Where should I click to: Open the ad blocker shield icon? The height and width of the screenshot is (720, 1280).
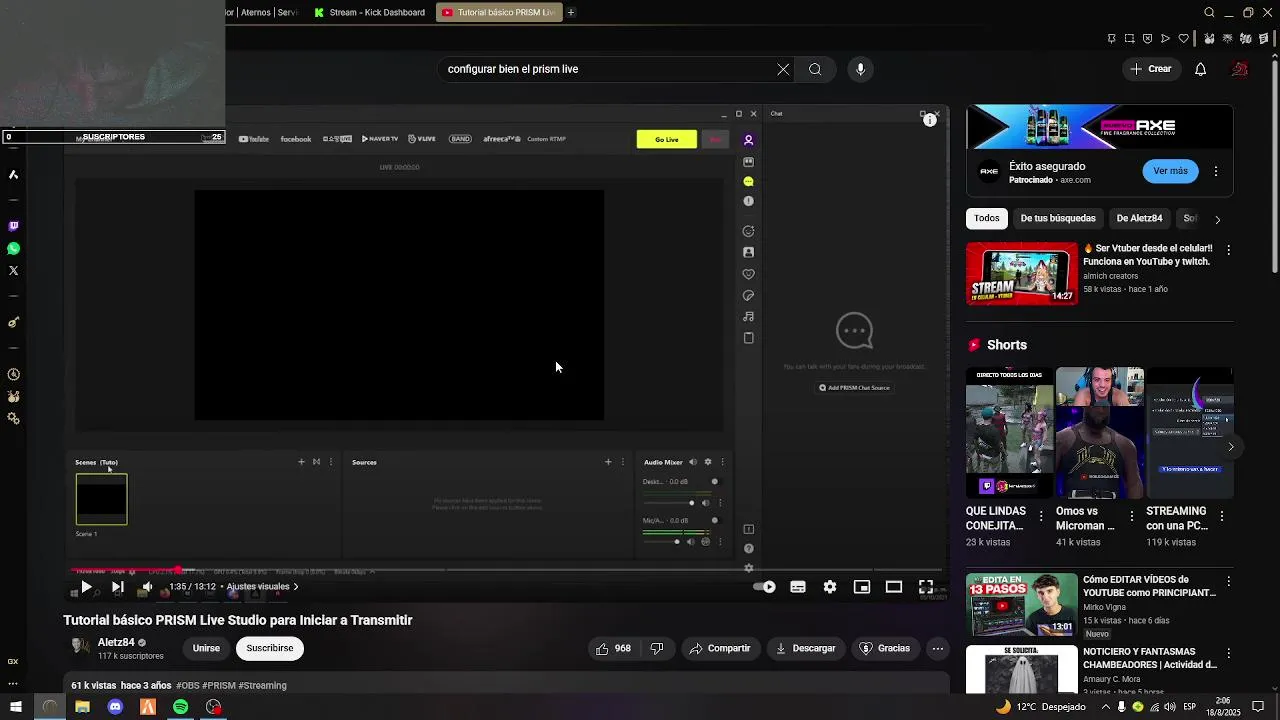(x=1147, y=39)
